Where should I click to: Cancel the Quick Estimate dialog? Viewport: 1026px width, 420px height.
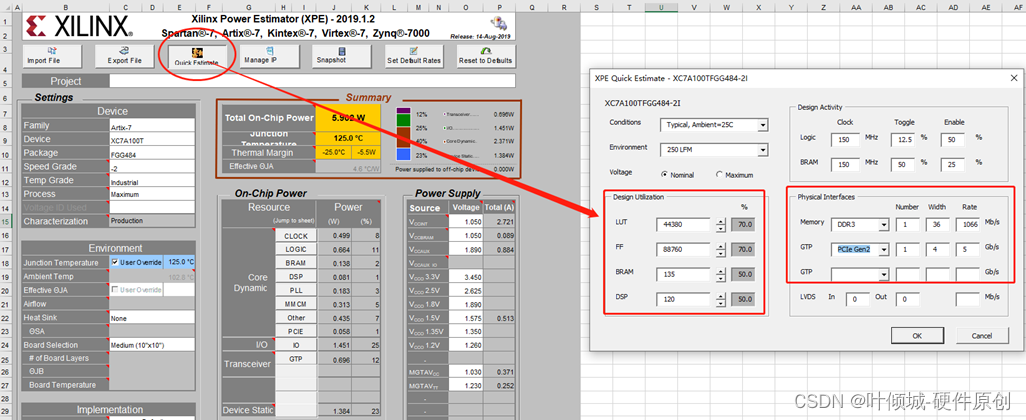coord(982,335)
